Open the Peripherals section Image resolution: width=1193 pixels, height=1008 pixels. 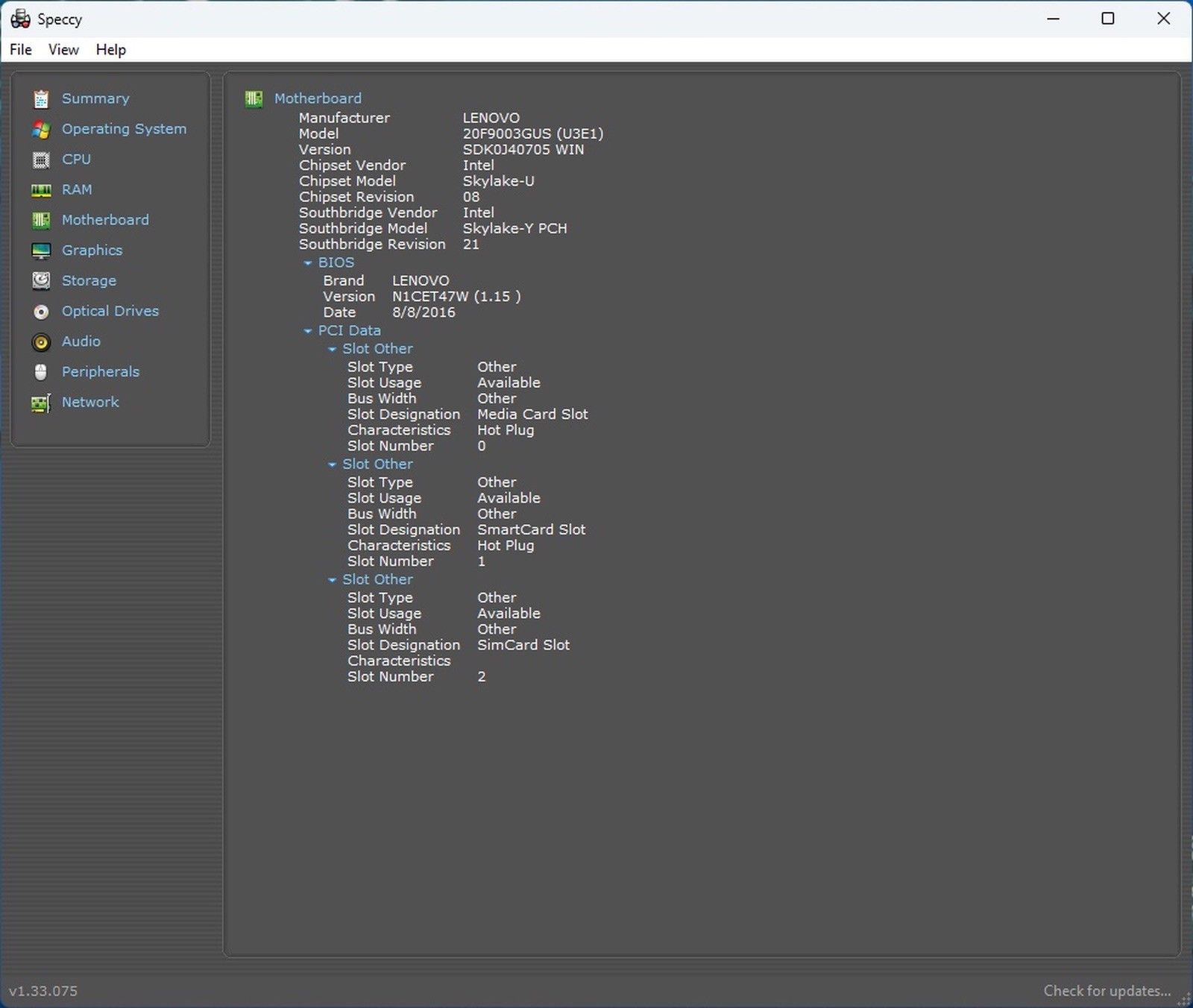[101, 371]
